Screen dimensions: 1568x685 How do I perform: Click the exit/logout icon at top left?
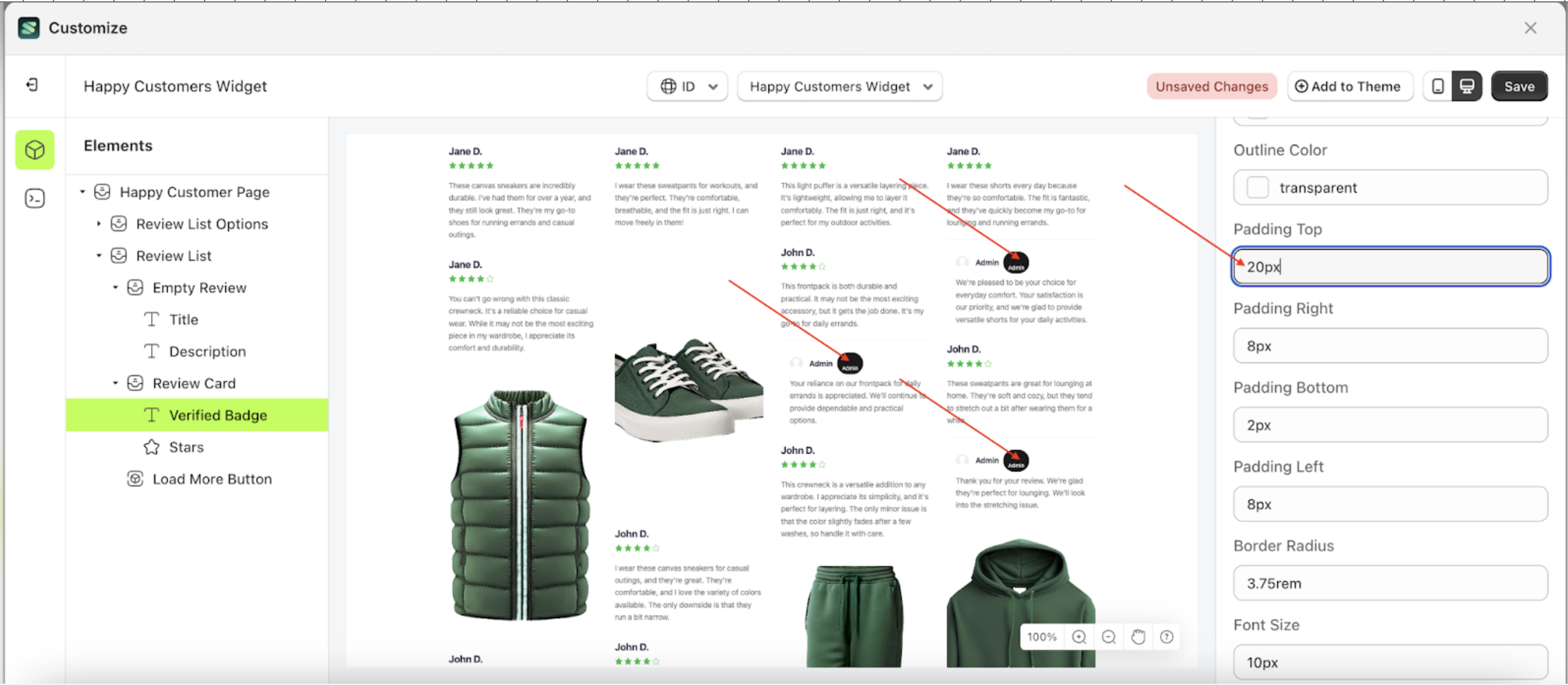31,85
